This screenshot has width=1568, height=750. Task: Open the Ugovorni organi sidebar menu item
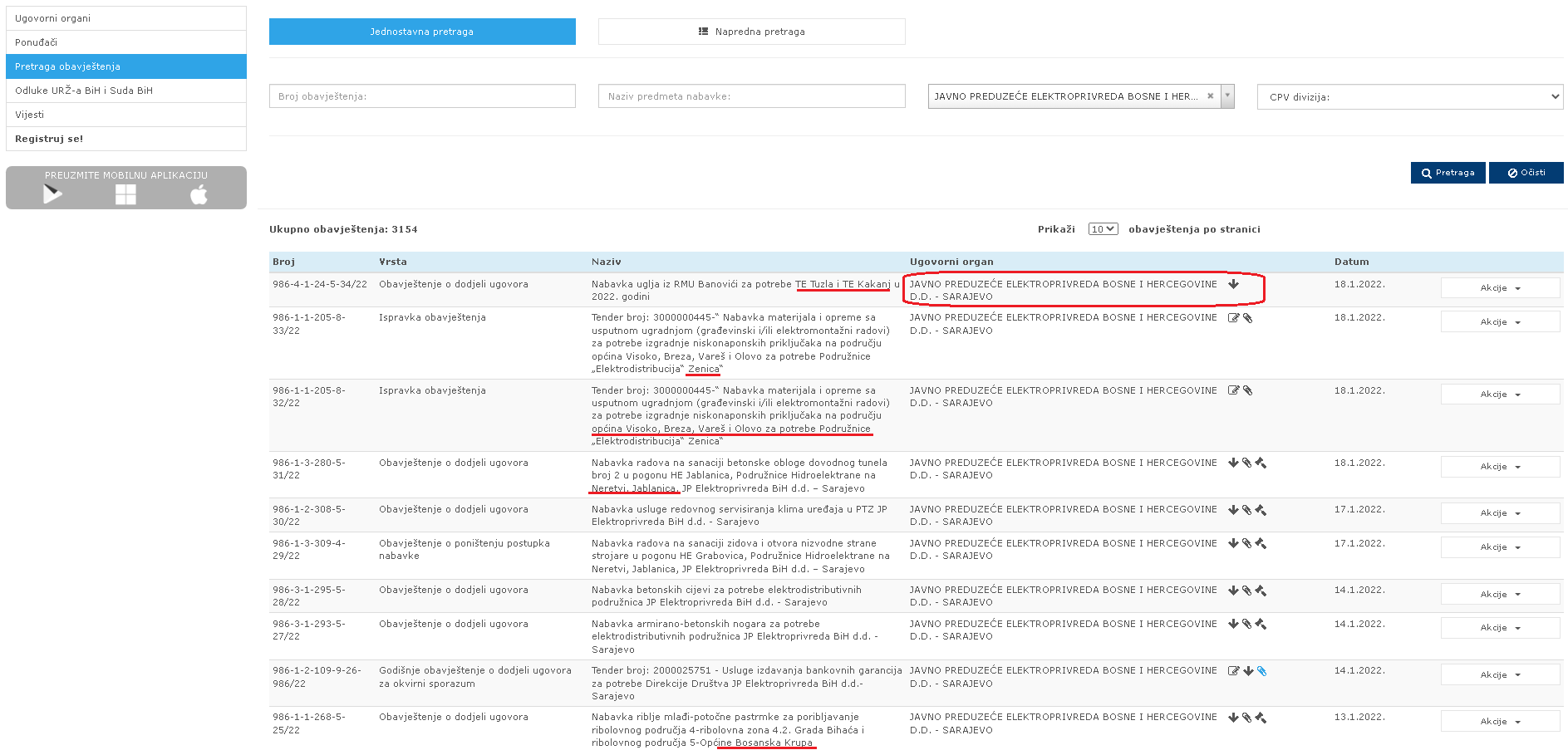(x=126, y=18)
